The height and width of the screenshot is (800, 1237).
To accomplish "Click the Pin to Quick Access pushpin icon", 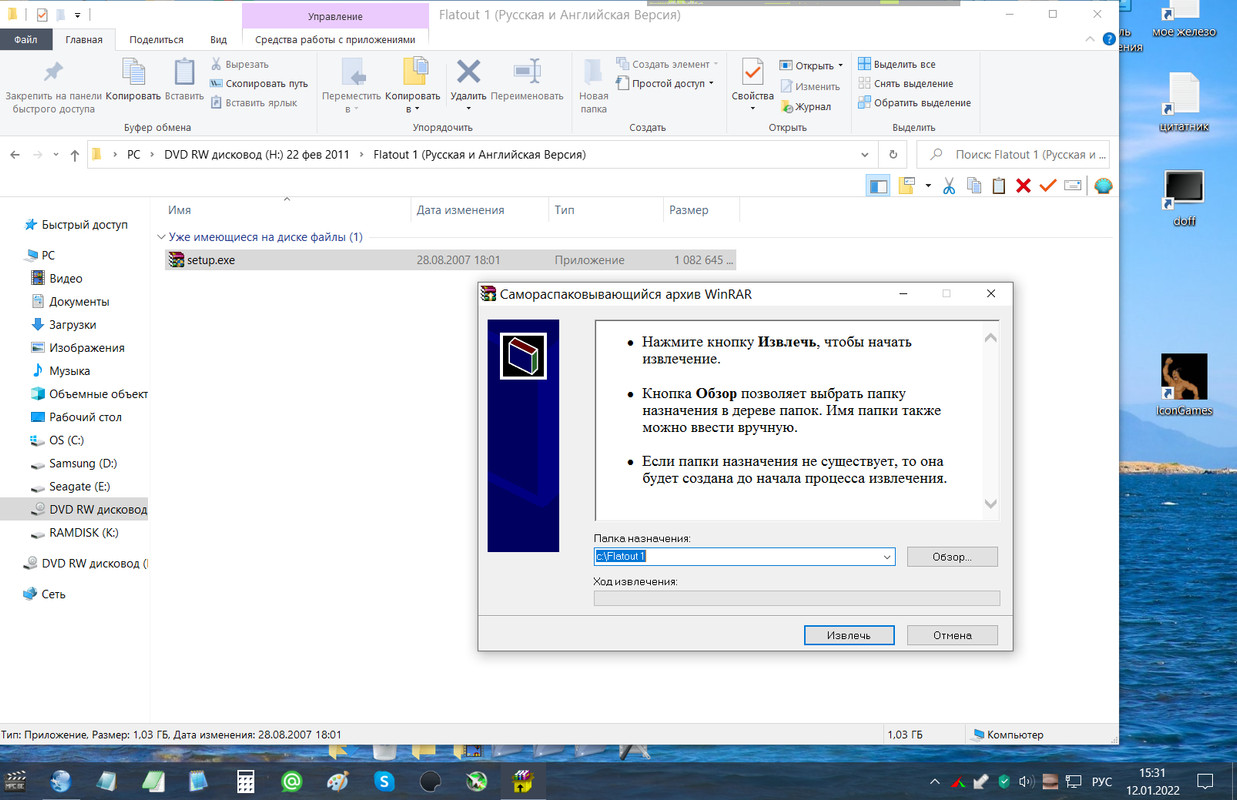I will tap(53, 71).
